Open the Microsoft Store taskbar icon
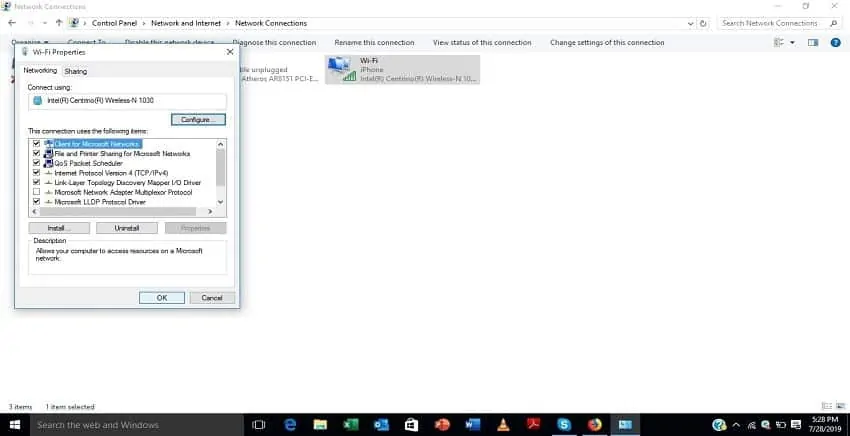850x436 pixels. (411, 425)
